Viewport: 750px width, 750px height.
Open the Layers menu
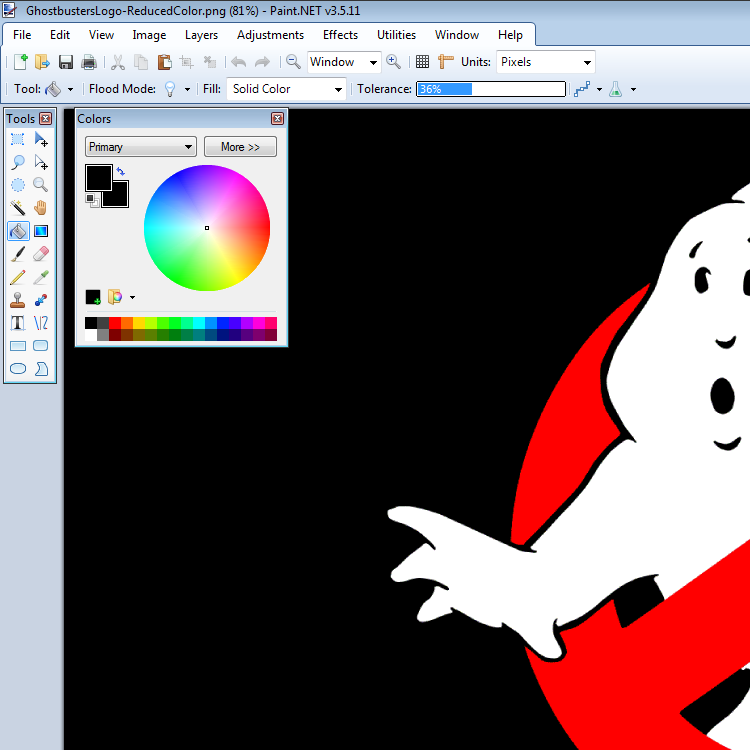pyautogui.click(x=201, y=35)
